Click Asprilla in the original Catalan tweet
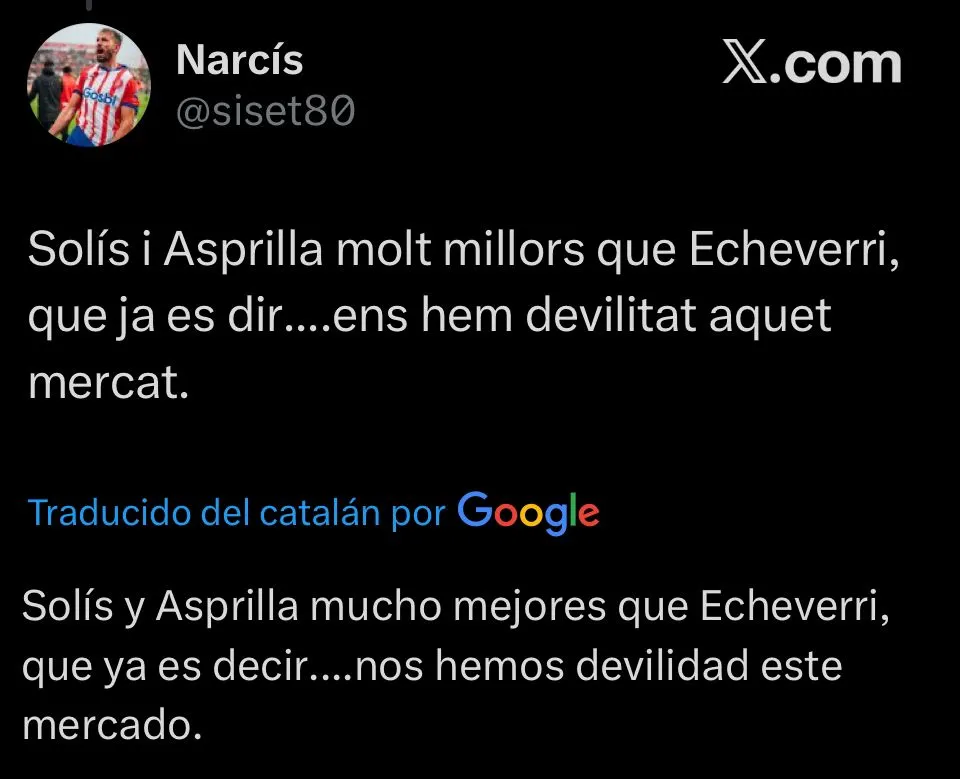The height and width of the screenshot is (779, 960). click(242, 250)
